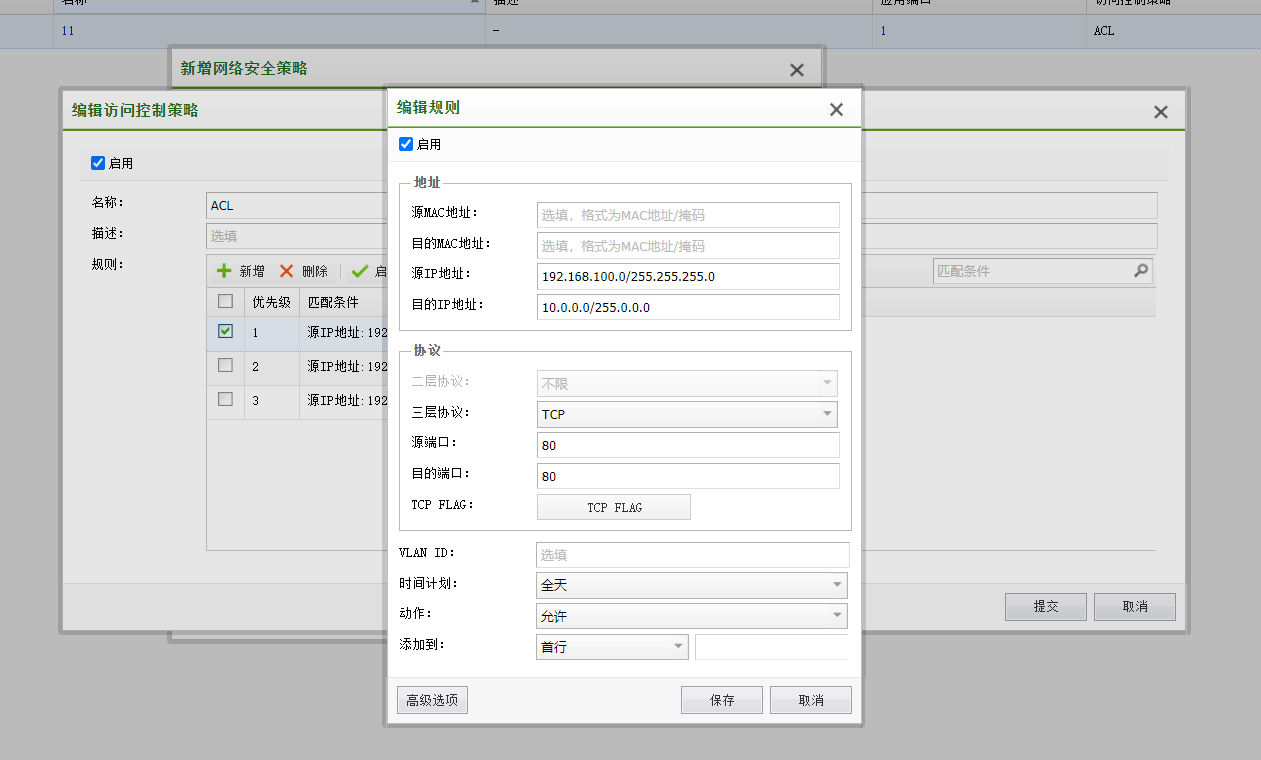Close the 编辑规则 dialog

(x=836, y=109)
